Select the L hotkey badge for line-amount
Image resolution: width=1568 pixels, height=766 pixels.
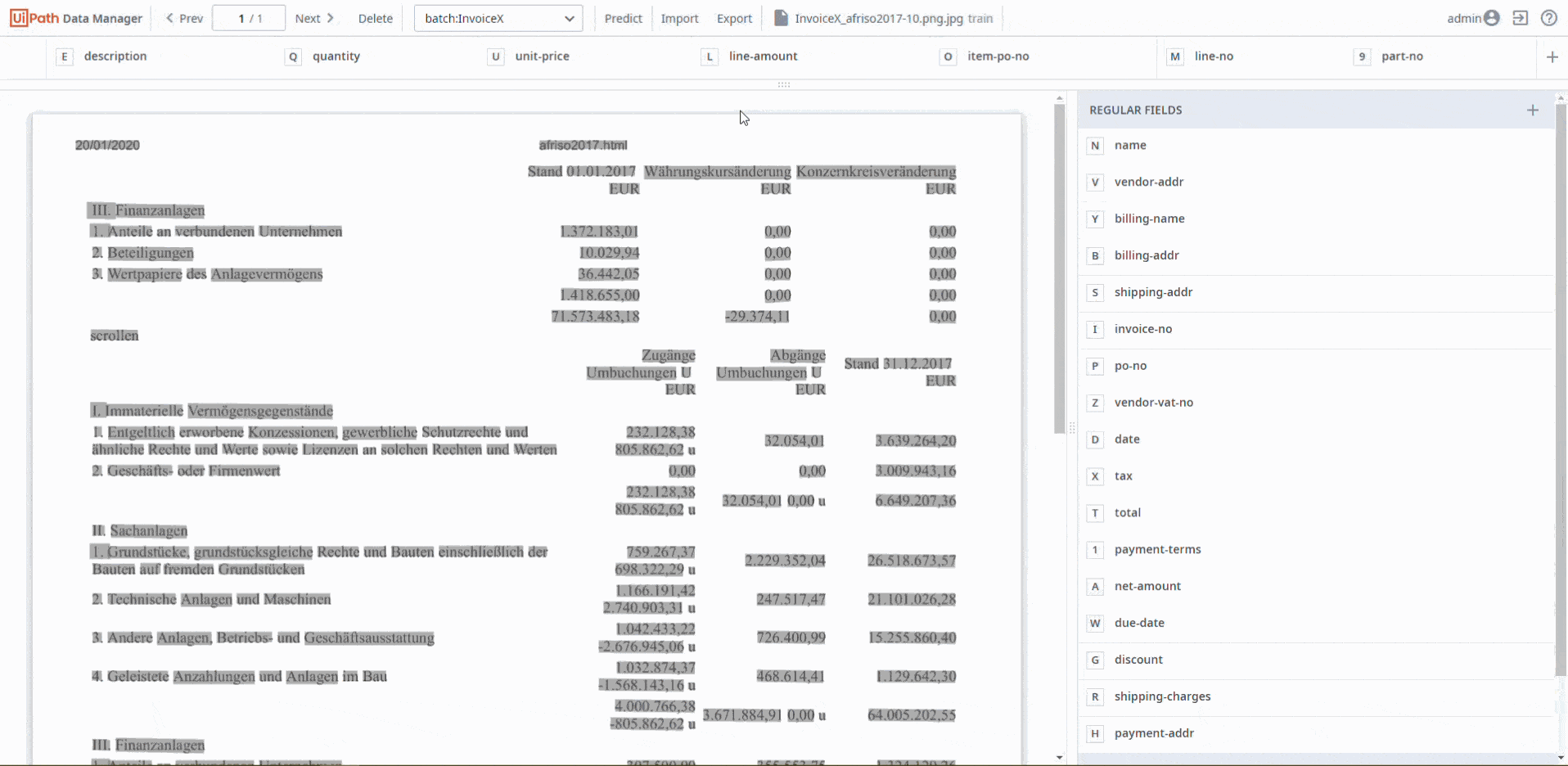tap(710, 56)
